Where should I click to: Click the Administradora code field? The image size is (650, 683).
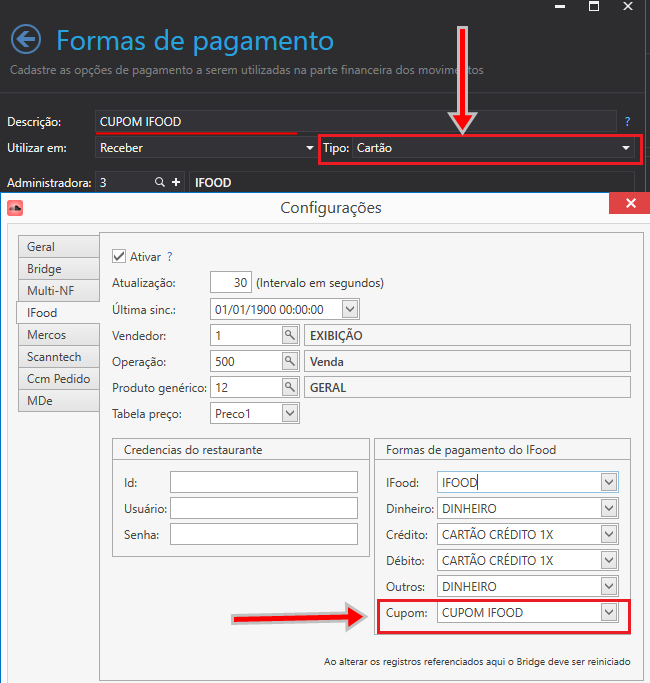(124, 182)
